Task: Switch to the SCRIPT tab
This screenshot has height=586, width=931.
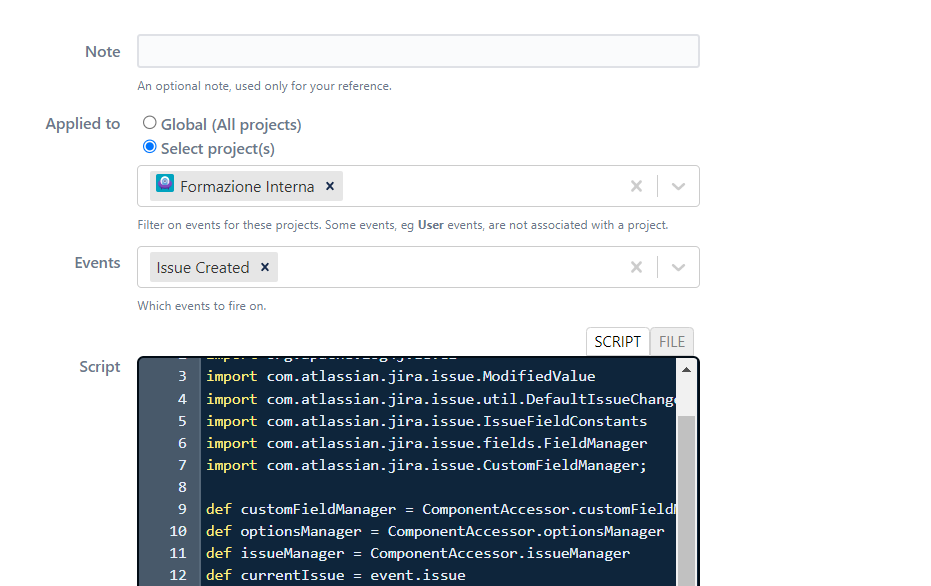Action: [x=618, y=341]
